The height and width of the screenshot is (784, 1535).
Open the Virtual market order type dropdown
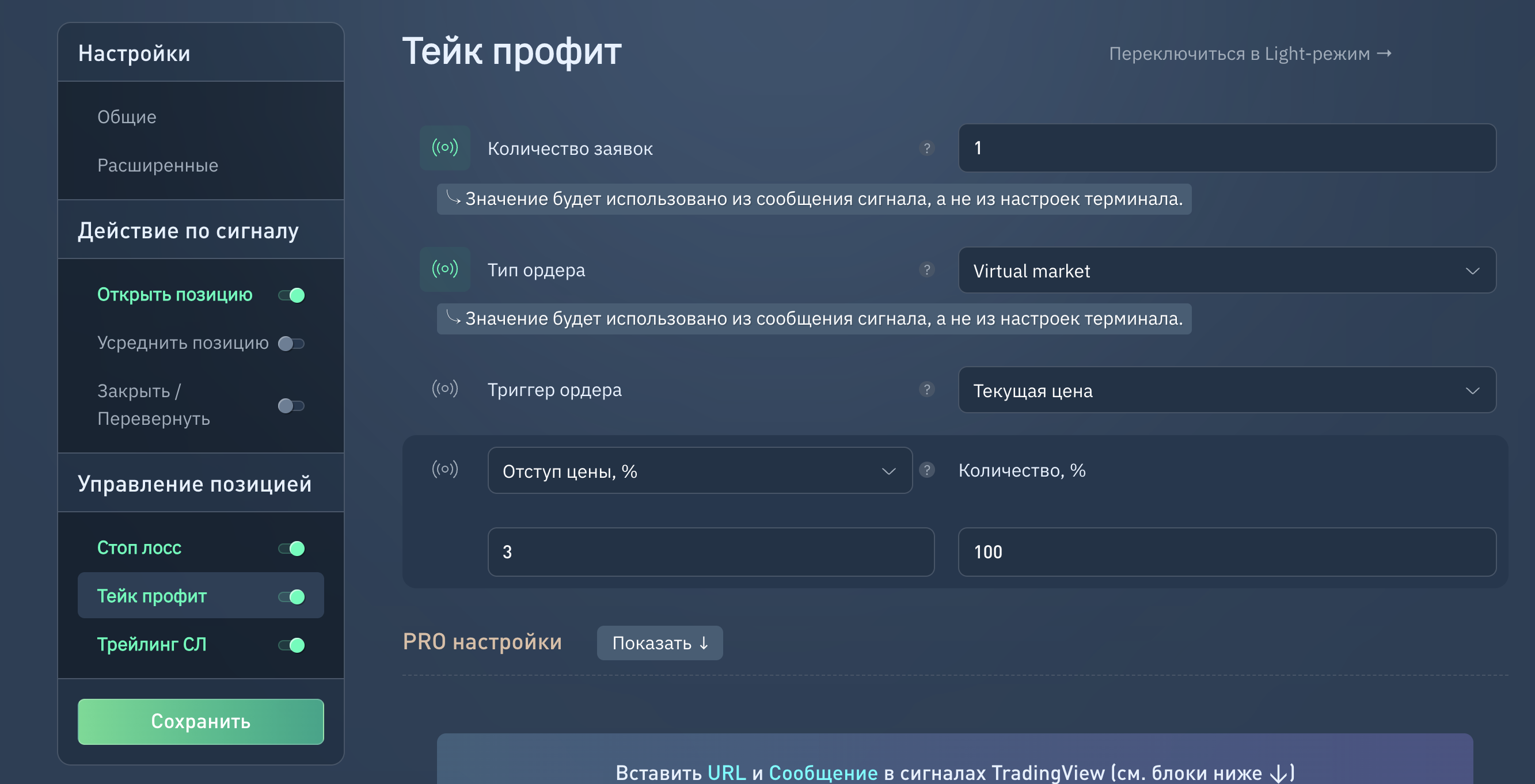(1226, 271)
